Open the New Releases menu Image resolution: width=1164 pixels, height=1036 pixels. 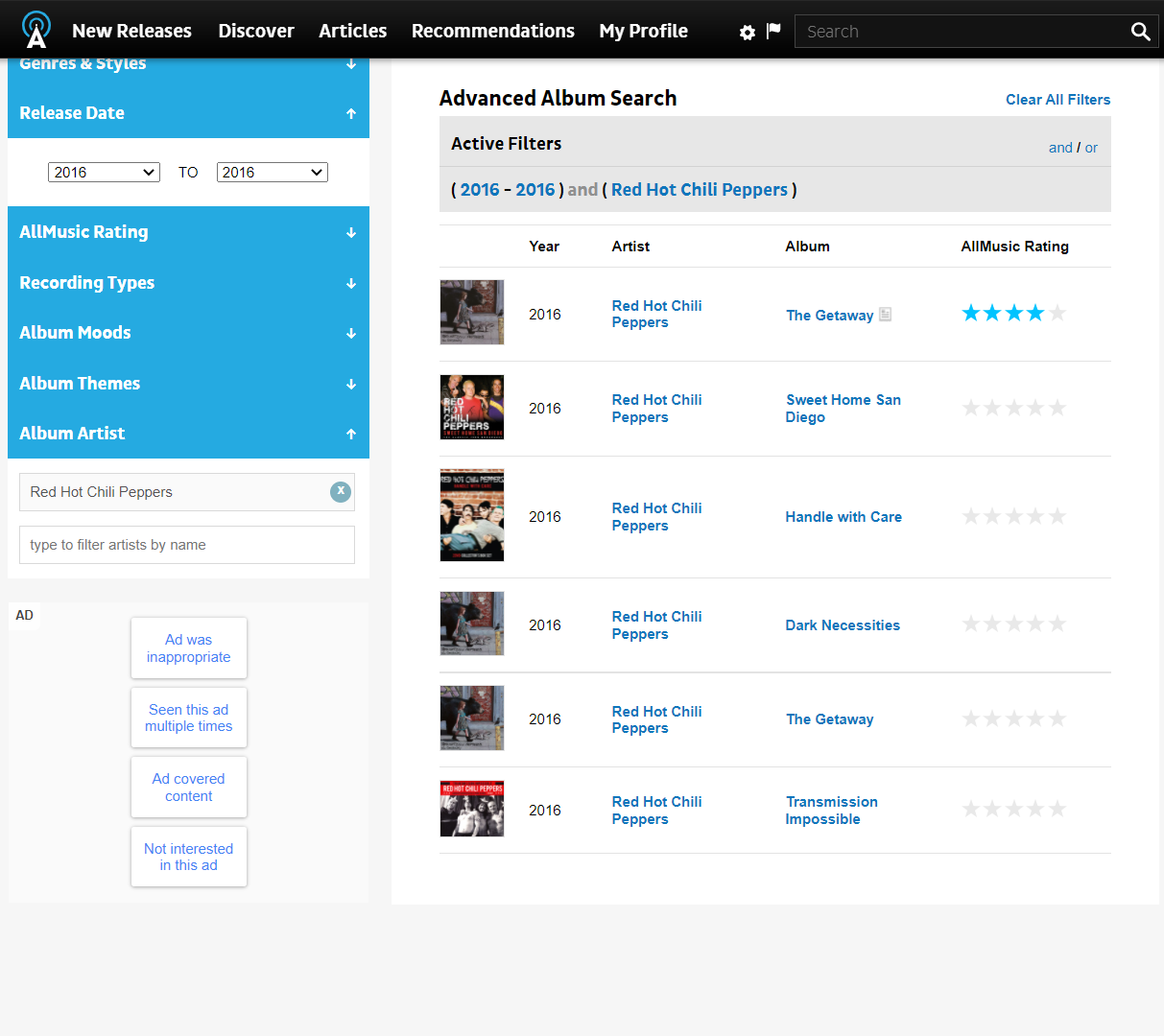pos(131,31)
